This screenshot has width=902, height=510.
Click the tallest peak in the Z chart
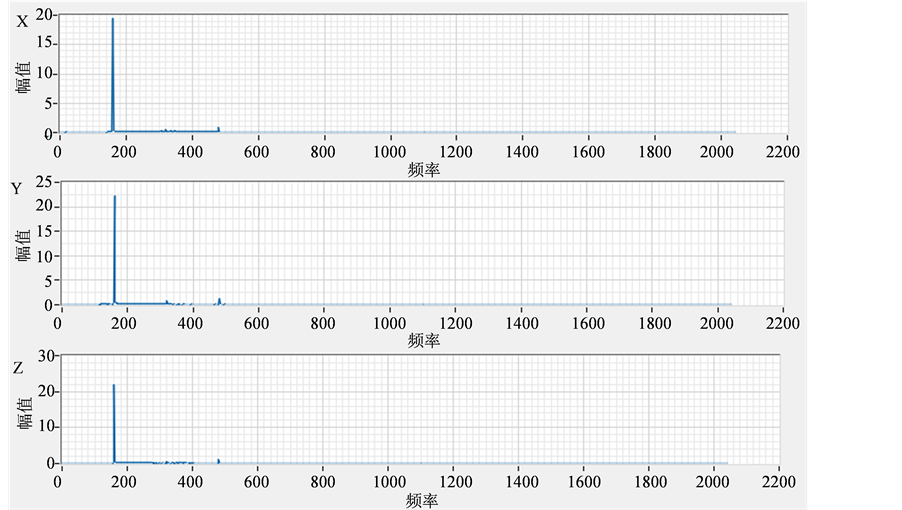click(x=114, y=386)
